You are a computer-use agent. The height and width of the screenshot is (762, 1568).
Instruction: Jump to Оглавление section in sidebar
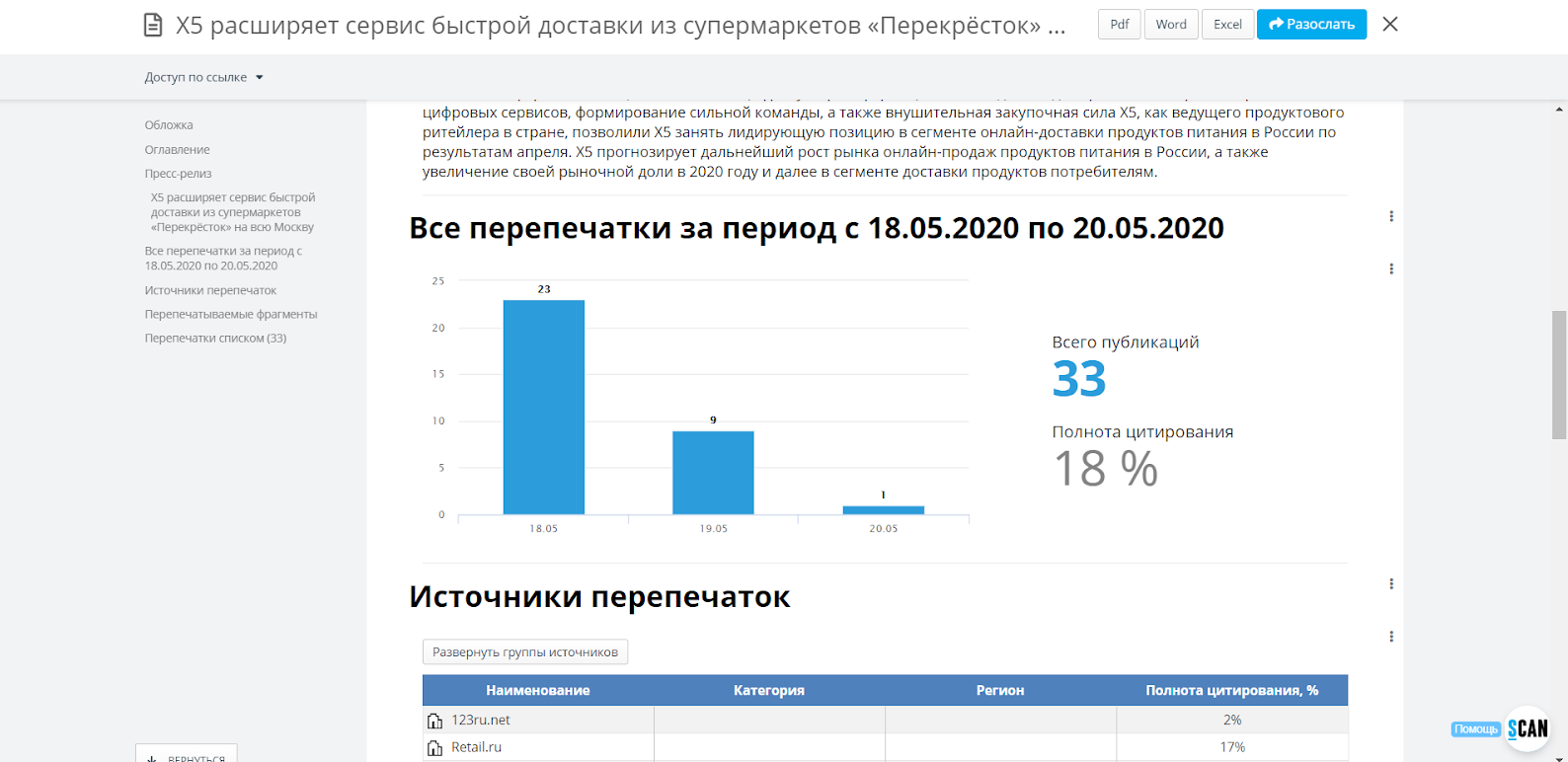pos(178,150)
